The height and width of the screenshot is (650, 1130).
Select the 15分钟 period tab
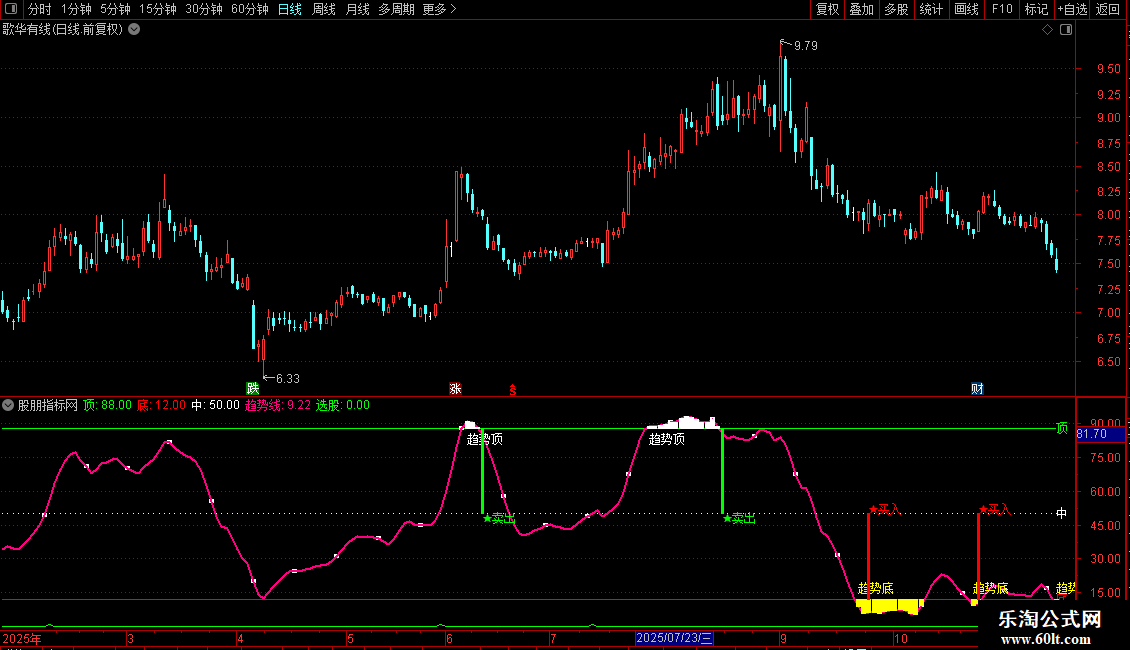point(158,9)
